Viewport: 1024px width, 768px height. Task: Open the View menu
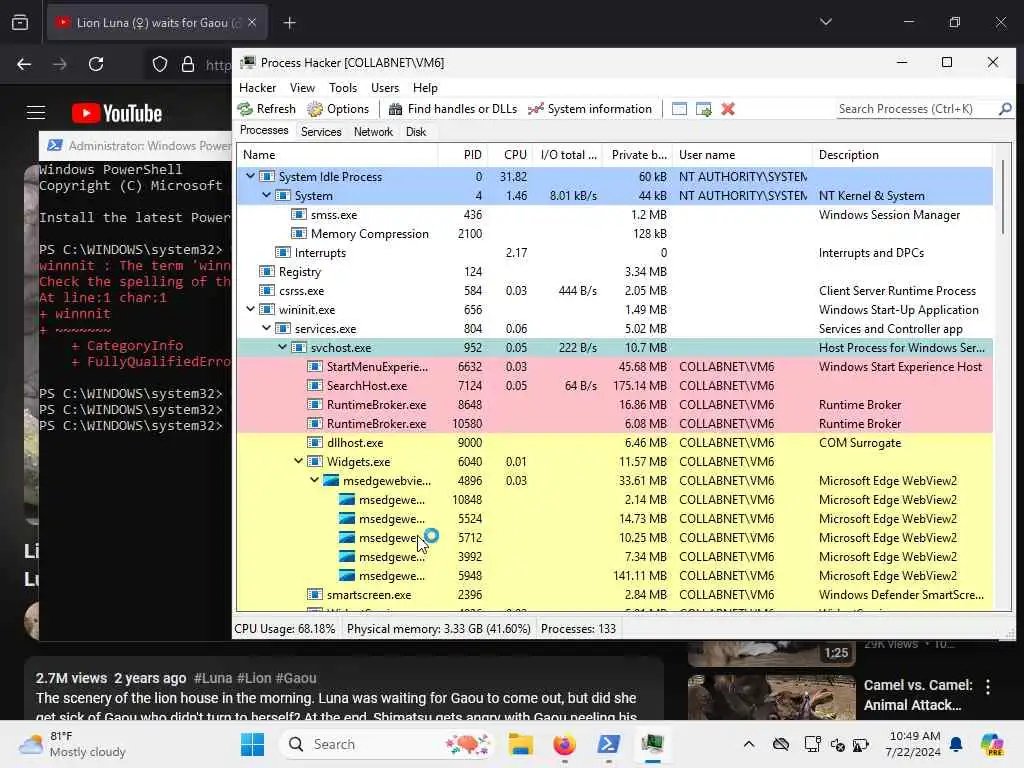pyautogui.click(x=302, y=88)
